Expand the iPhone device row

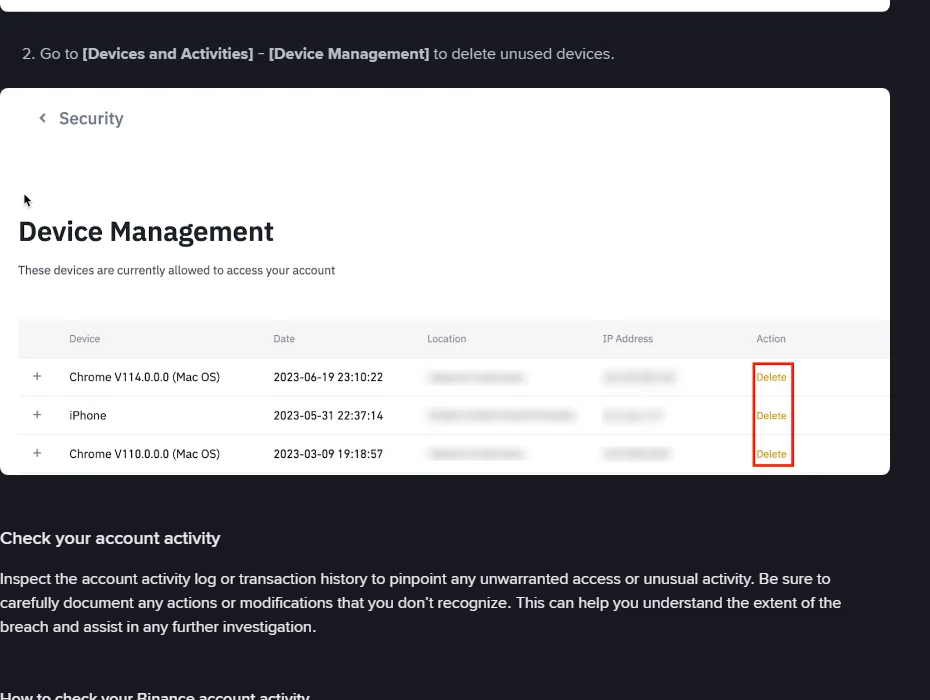[37, 415]
